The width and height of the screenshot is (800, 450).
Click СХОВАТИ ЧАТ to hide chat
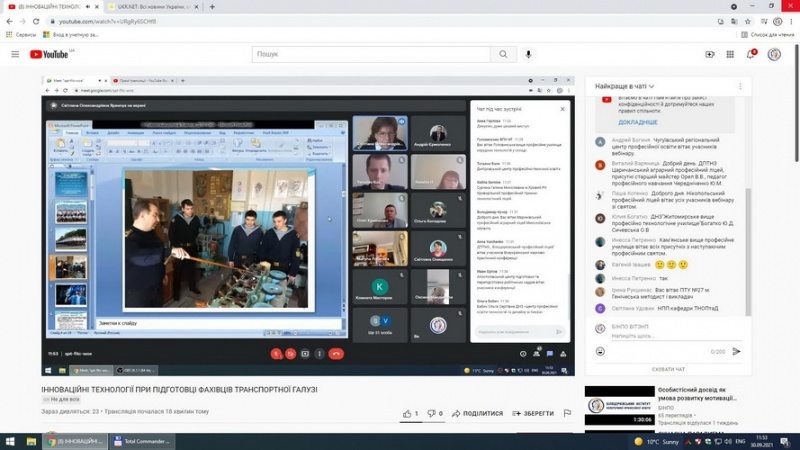pyautogui.click(x=668, y=369)
